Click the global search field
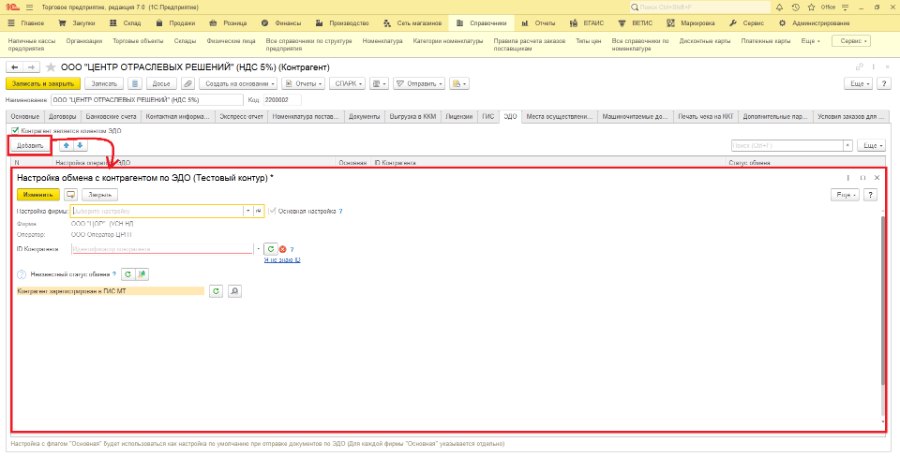 coord(700,7)
